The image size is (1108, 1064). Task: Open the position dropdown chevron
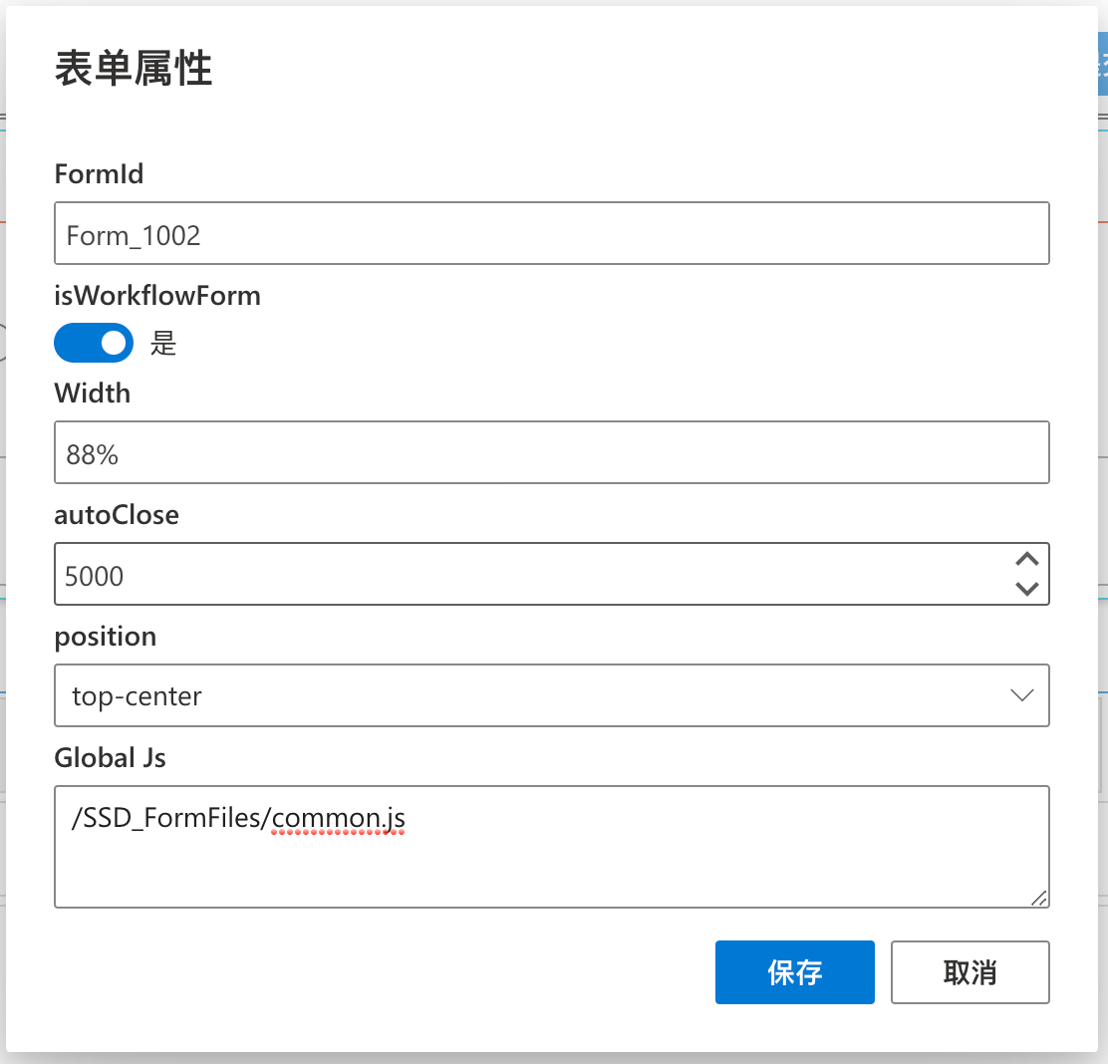pyautogui.click(x=1022, y=695)
